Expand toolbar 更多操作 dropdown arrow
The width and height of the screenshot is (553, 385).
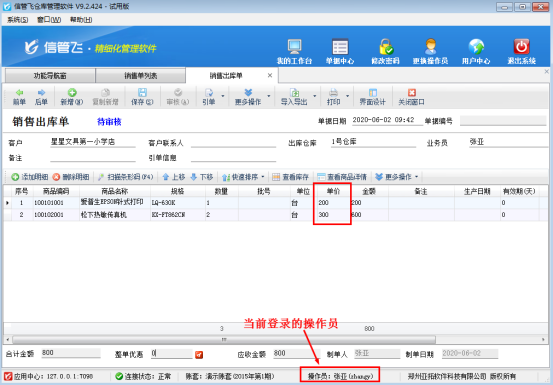pyautogui.click(x=269, y=96)
